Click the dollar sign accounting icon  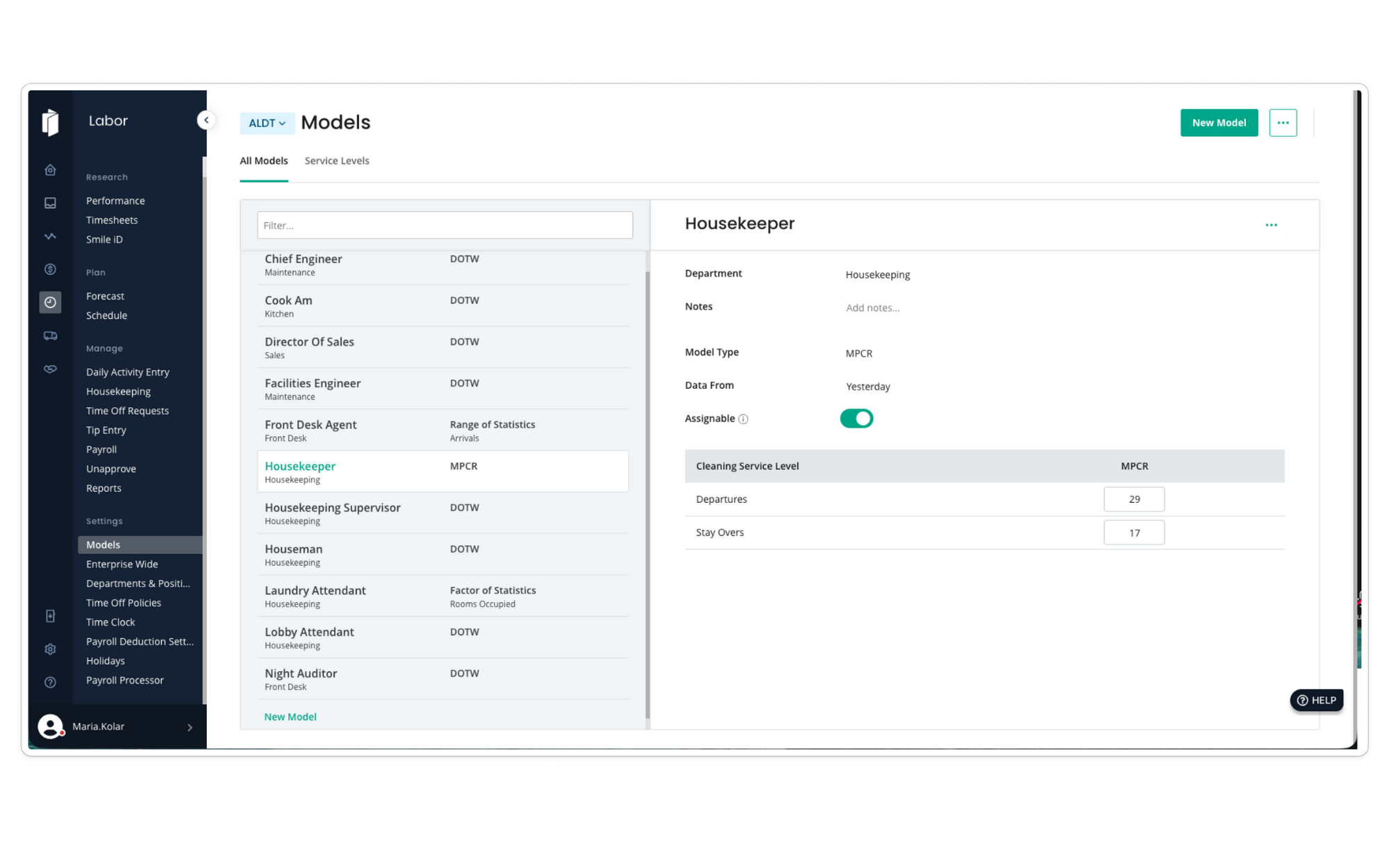(x=50, y=269)
